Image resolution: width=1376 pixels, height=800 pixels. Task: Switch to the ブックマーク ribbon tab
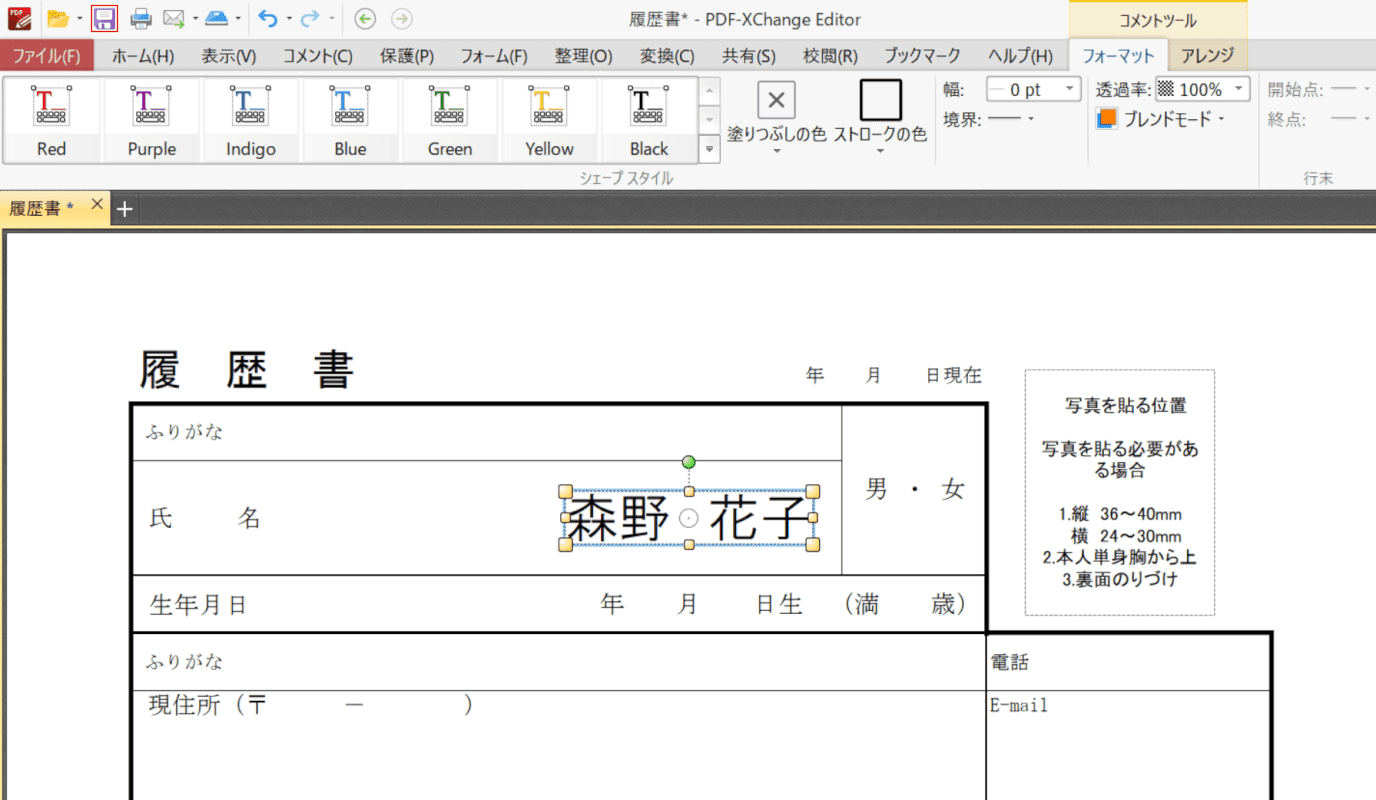point(922,56)
